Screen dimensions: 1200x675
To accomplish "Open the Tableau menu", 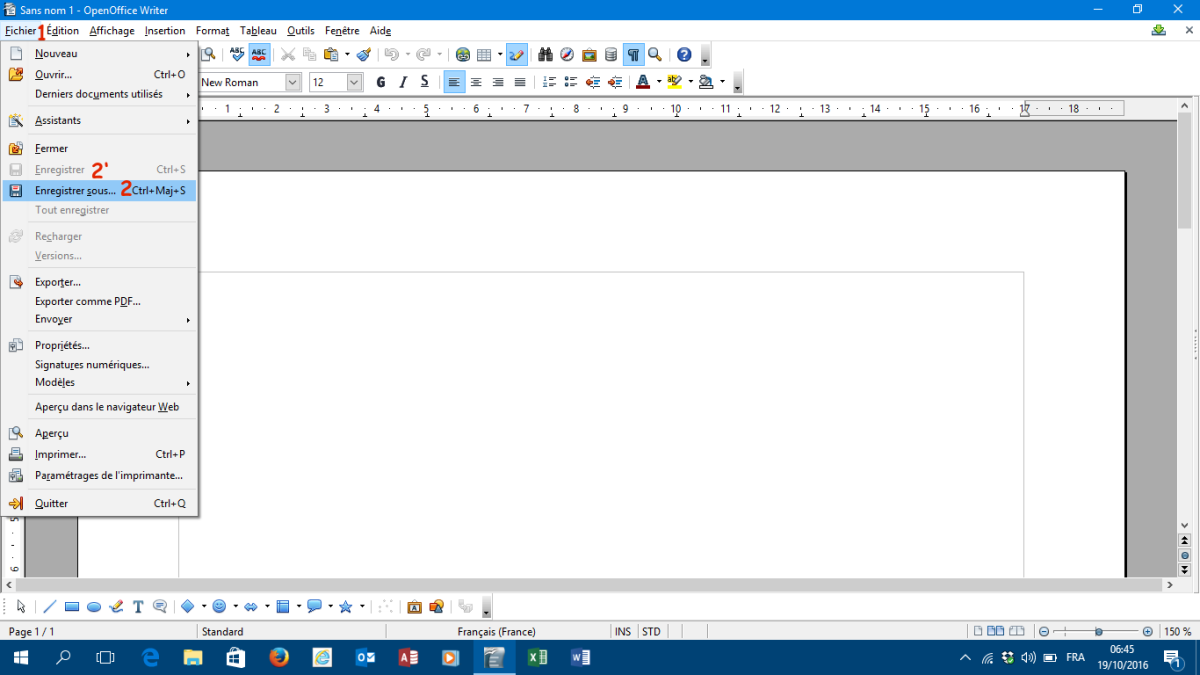I will coord(258,31).
